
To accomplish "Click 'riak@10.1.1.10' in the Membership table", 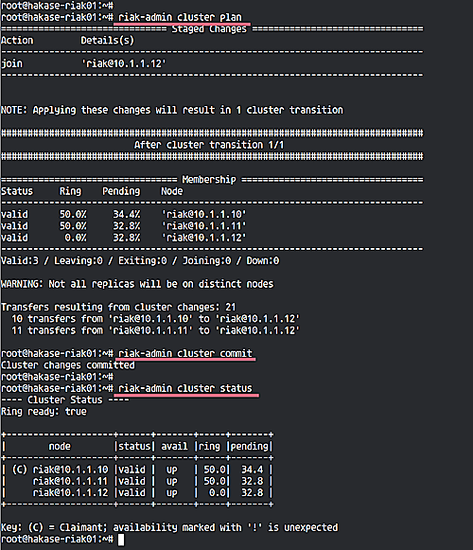I will click(204, 214).
